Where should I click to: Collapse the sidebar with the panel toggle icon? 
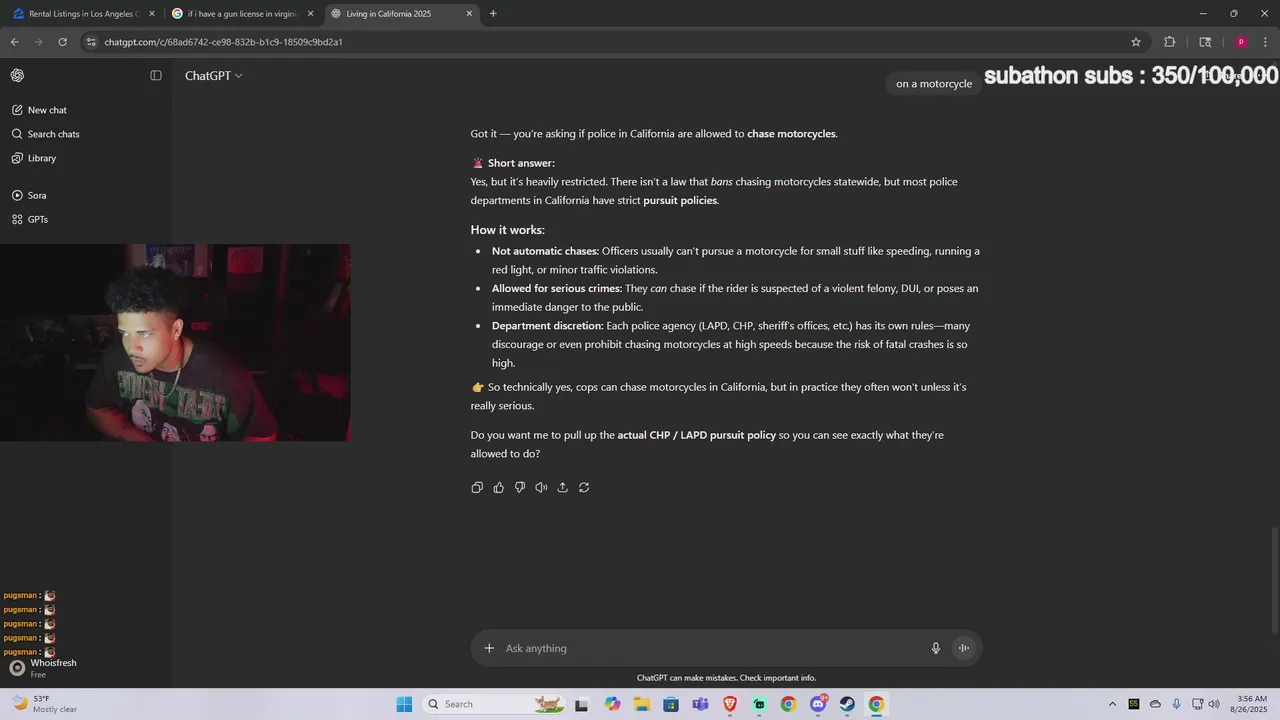click(x=156, y=75)
